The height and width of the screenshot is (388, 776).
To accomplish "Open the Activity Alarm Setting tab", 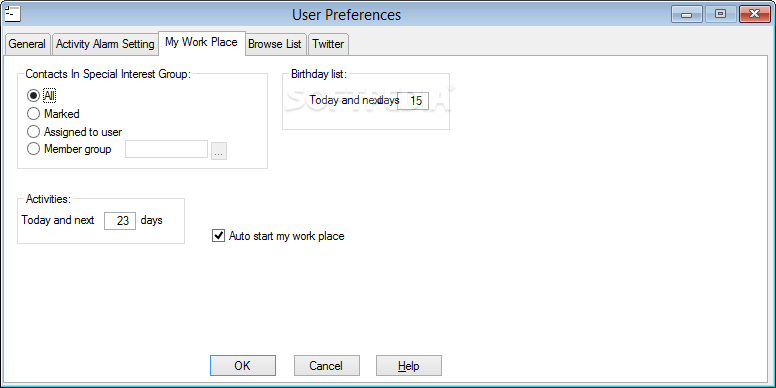I will [105, 44].
